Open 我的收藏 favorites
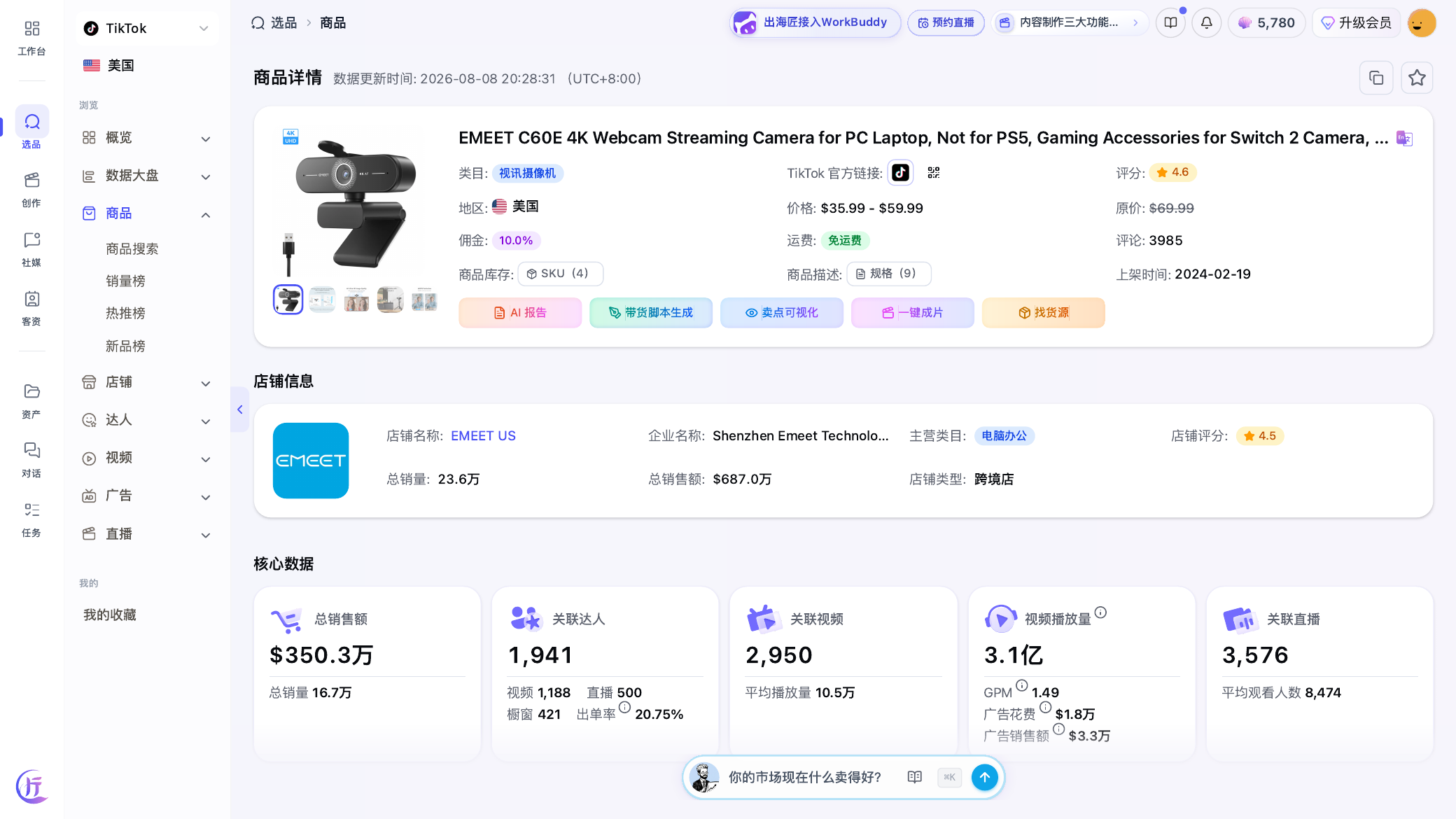1456x819 pixels. [110, 615]
